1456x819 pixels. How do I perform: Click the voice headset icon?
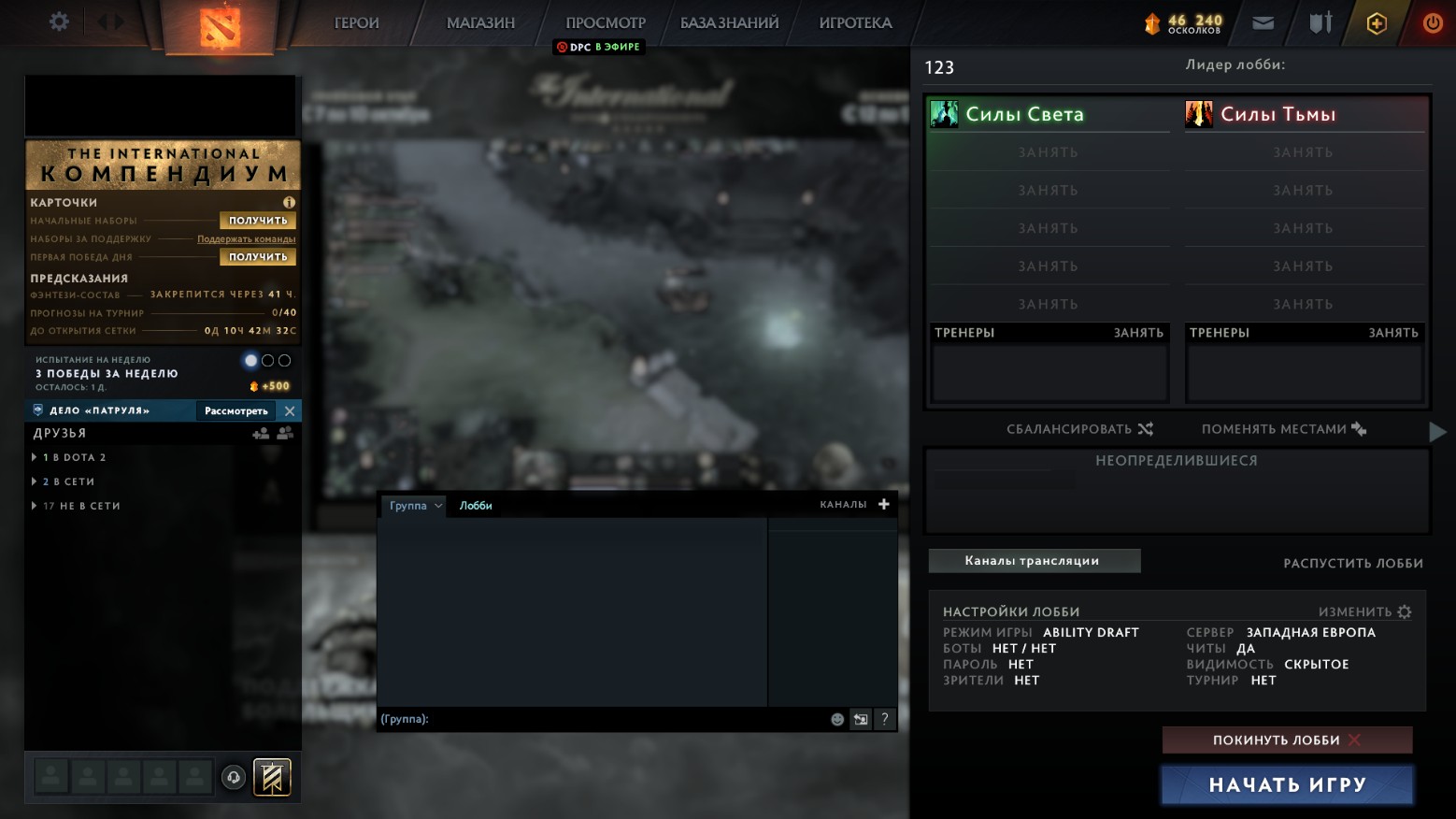point(234,777)
